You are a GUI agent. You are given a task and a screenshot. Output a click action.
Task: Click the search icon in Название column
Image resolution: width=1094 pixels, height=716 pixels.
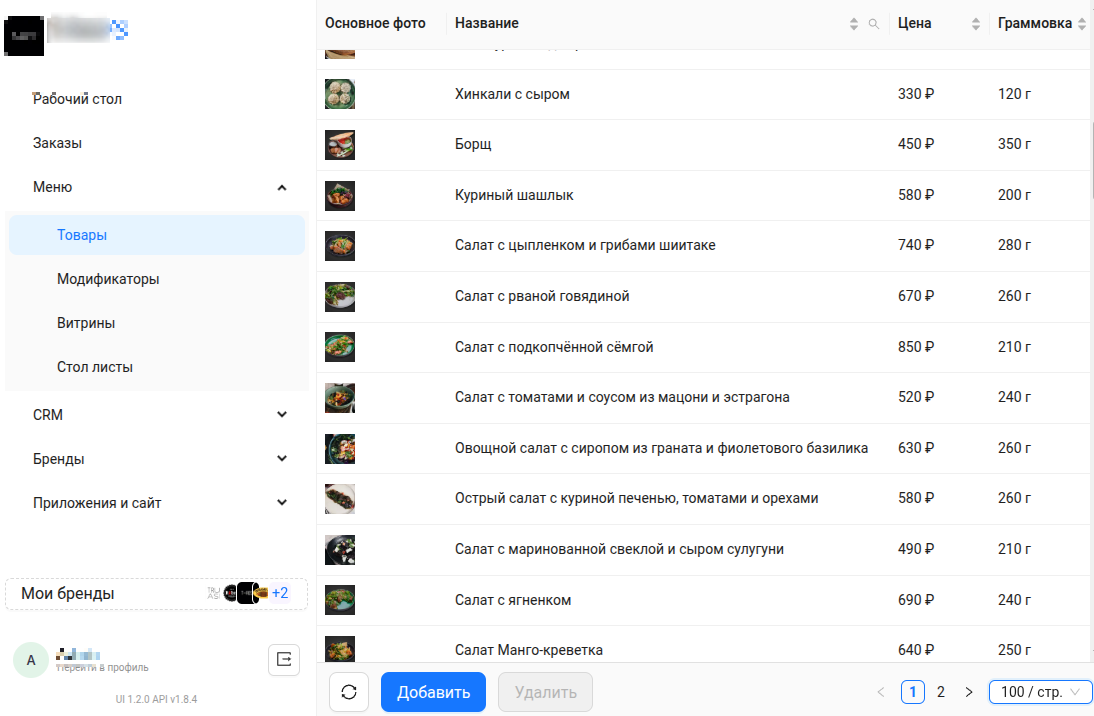click(873, 24)
